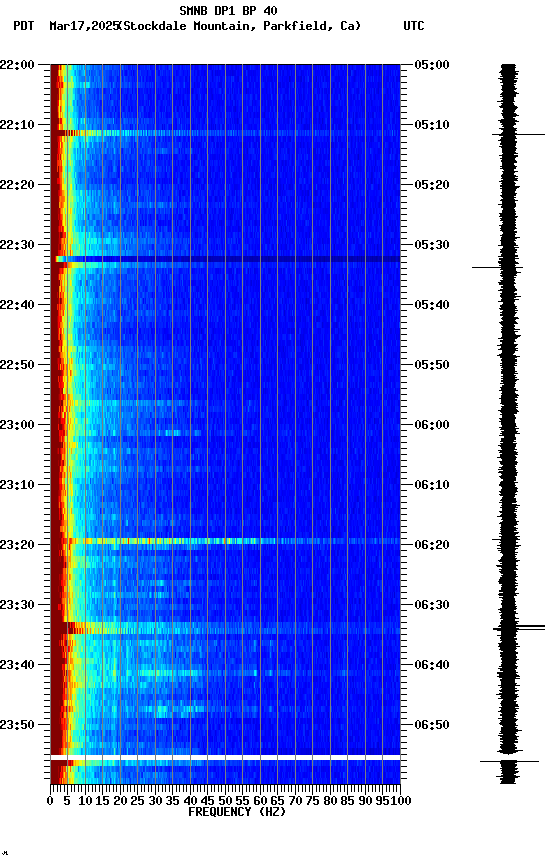Click the seismogram spike near 05:12 UTC

pyautogui.click(x=518, y=134)
